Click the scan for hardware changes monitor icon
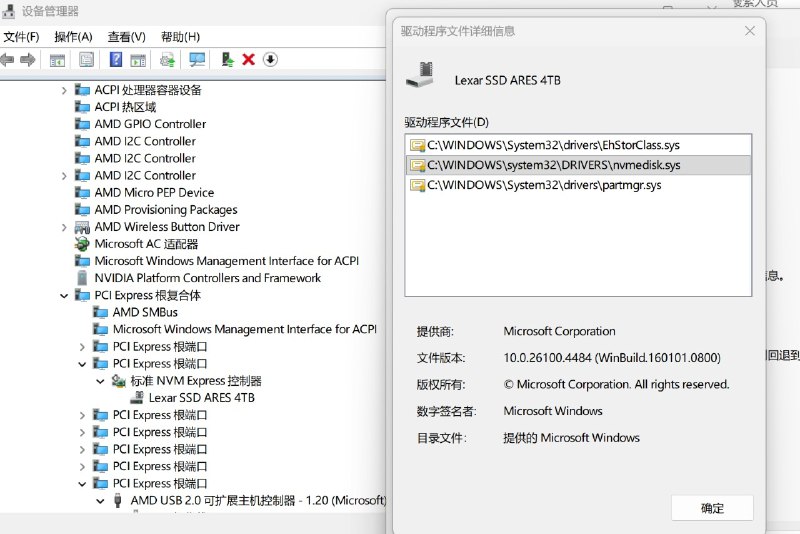This screenshot has height=534, width=800. (x=197, y=60)
